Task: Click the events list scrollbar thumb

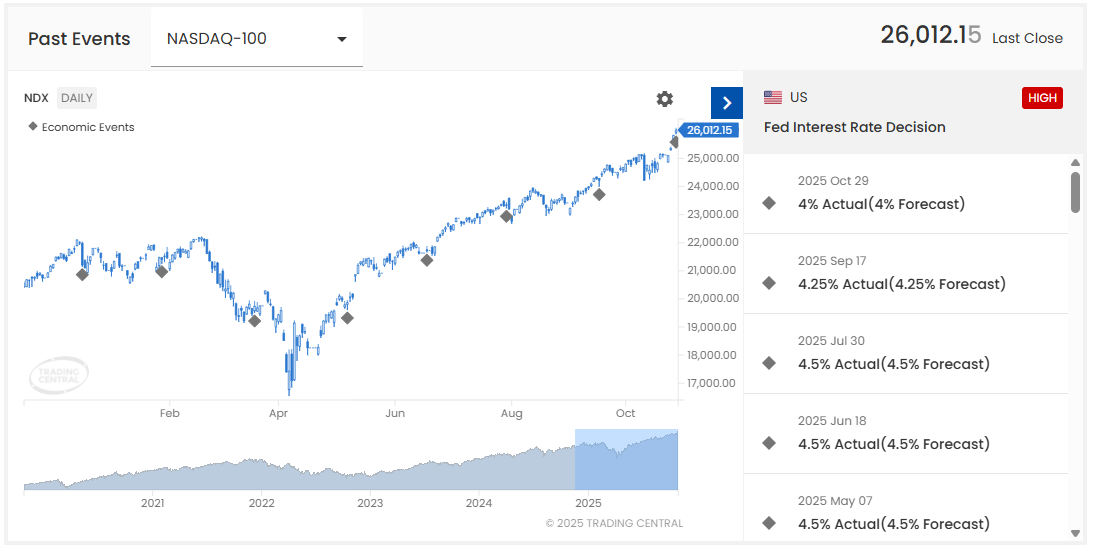Action: tap(1076, 191)
